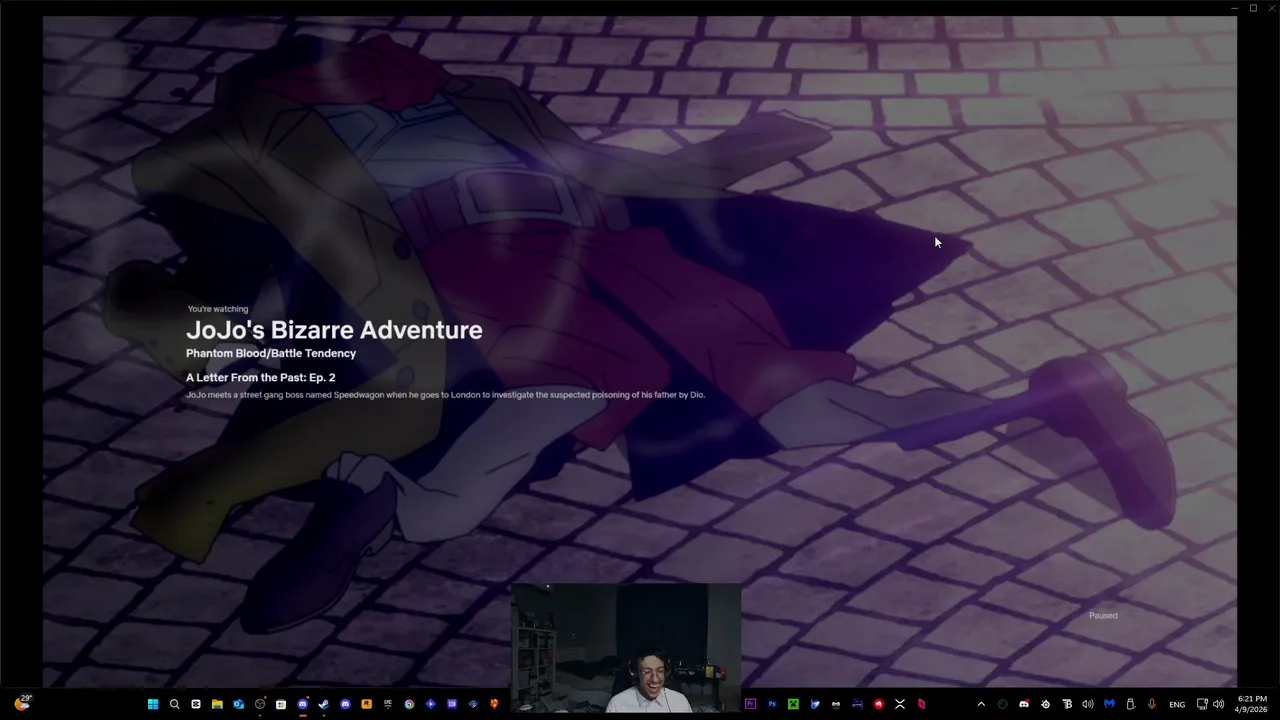Viewport: 1280px width, 720px height.
Task: Launch Minecraft from the taskbar
Action: click(793, 704)
